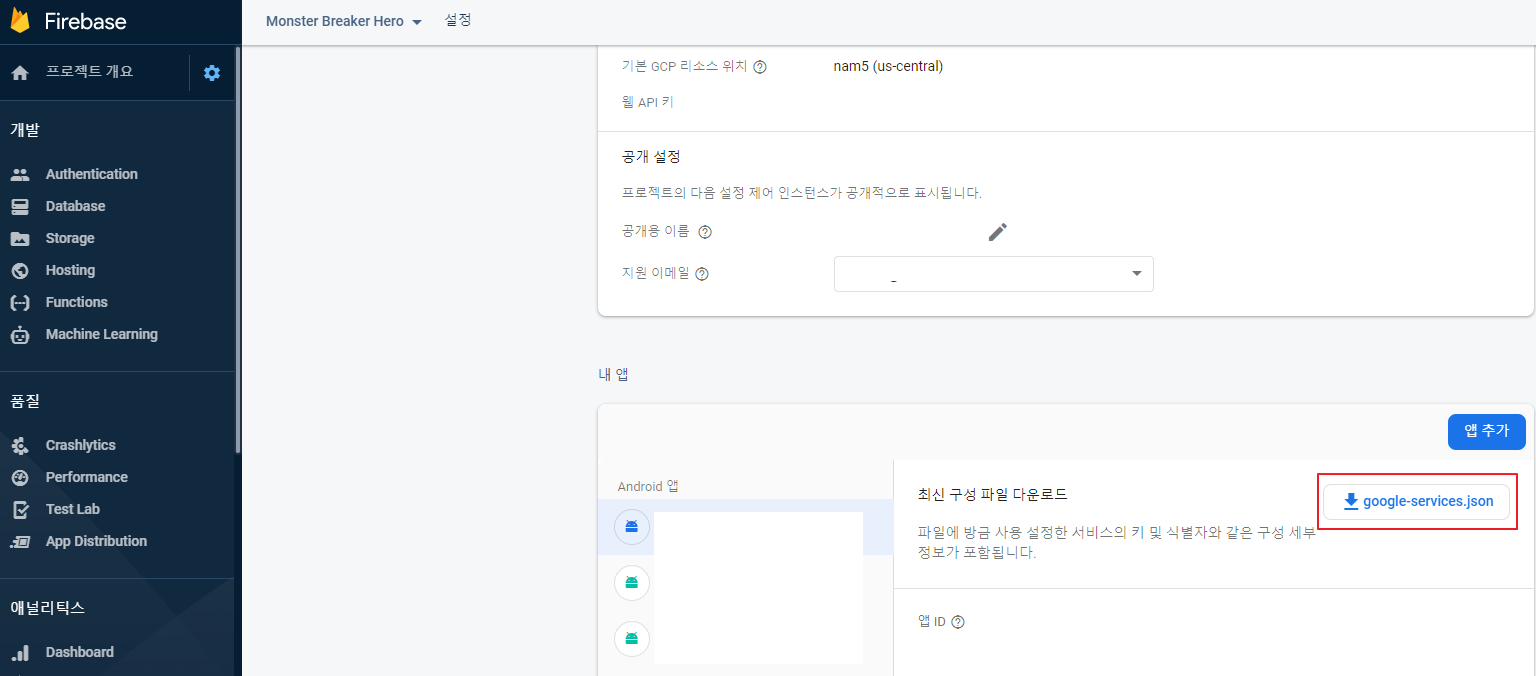Click the App Distribution icon

pyautogui.click(x=20, y=541)
